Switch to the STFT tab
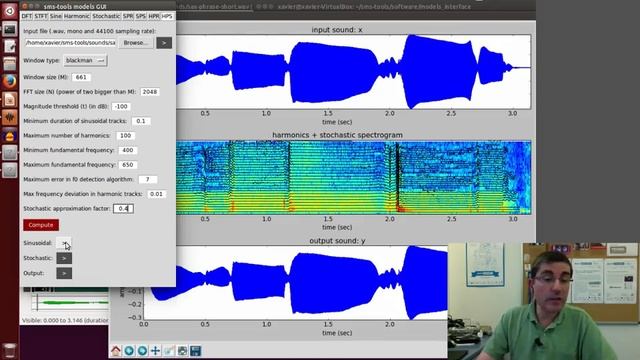Viewport: 640px width, 360px height. (x=41, y=16)
